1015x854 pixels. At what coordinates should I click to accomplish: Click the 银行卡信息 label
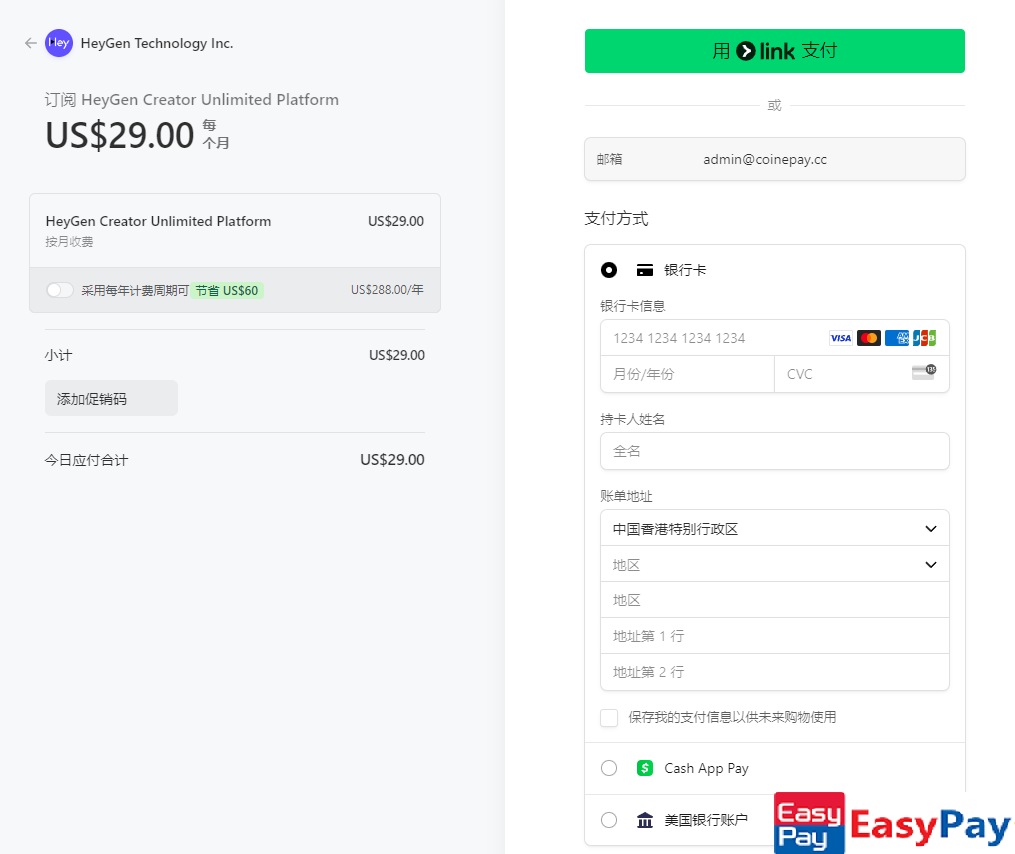pos(632,306)
